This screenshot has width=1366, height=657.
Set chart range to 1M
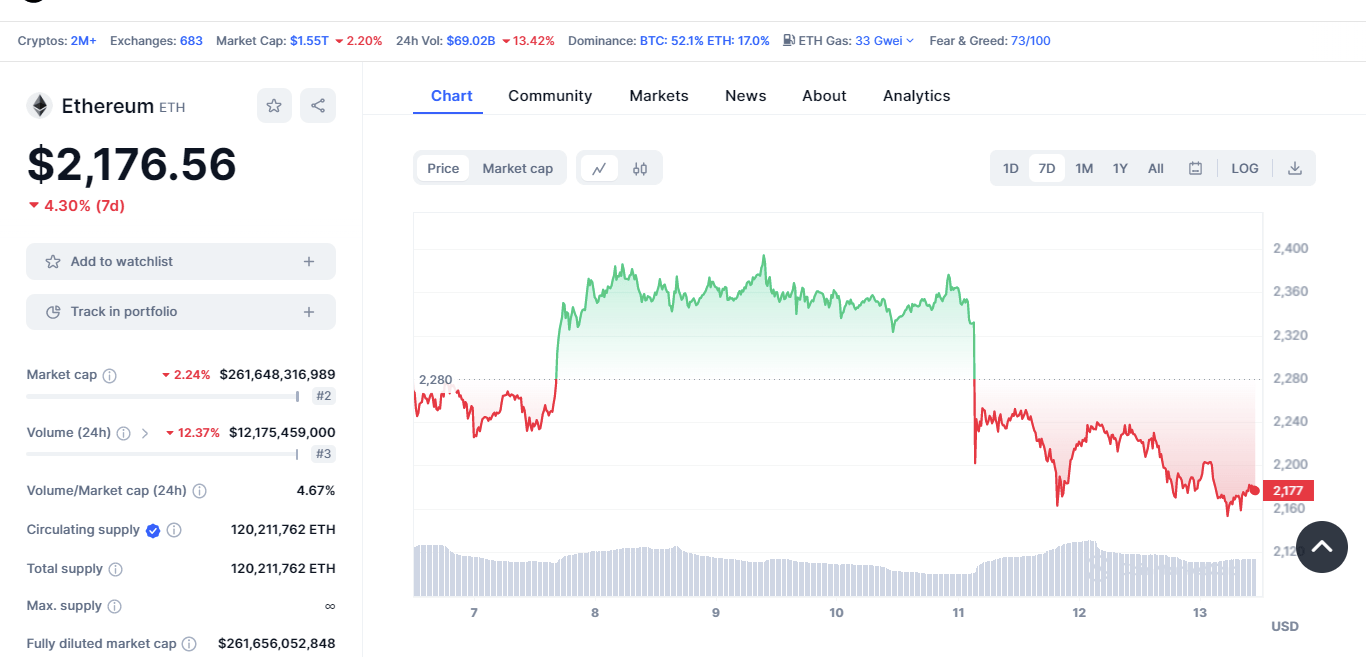click(1084, 168)
